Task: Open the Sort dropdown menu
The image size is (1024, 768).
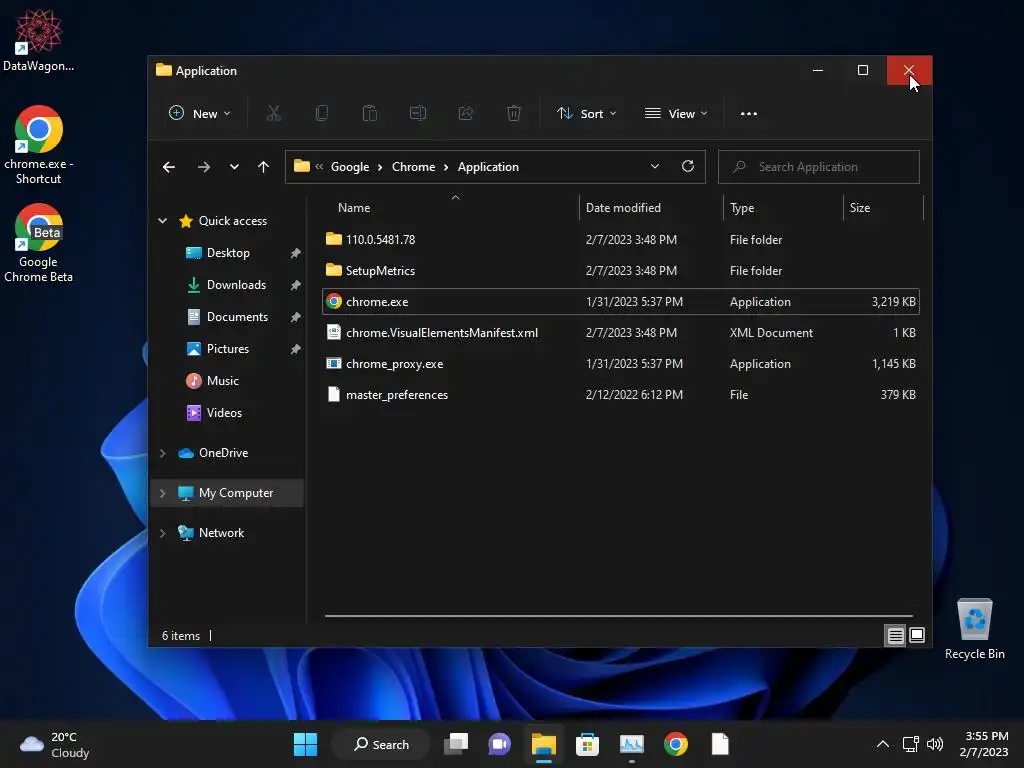Action: [586, 114]
